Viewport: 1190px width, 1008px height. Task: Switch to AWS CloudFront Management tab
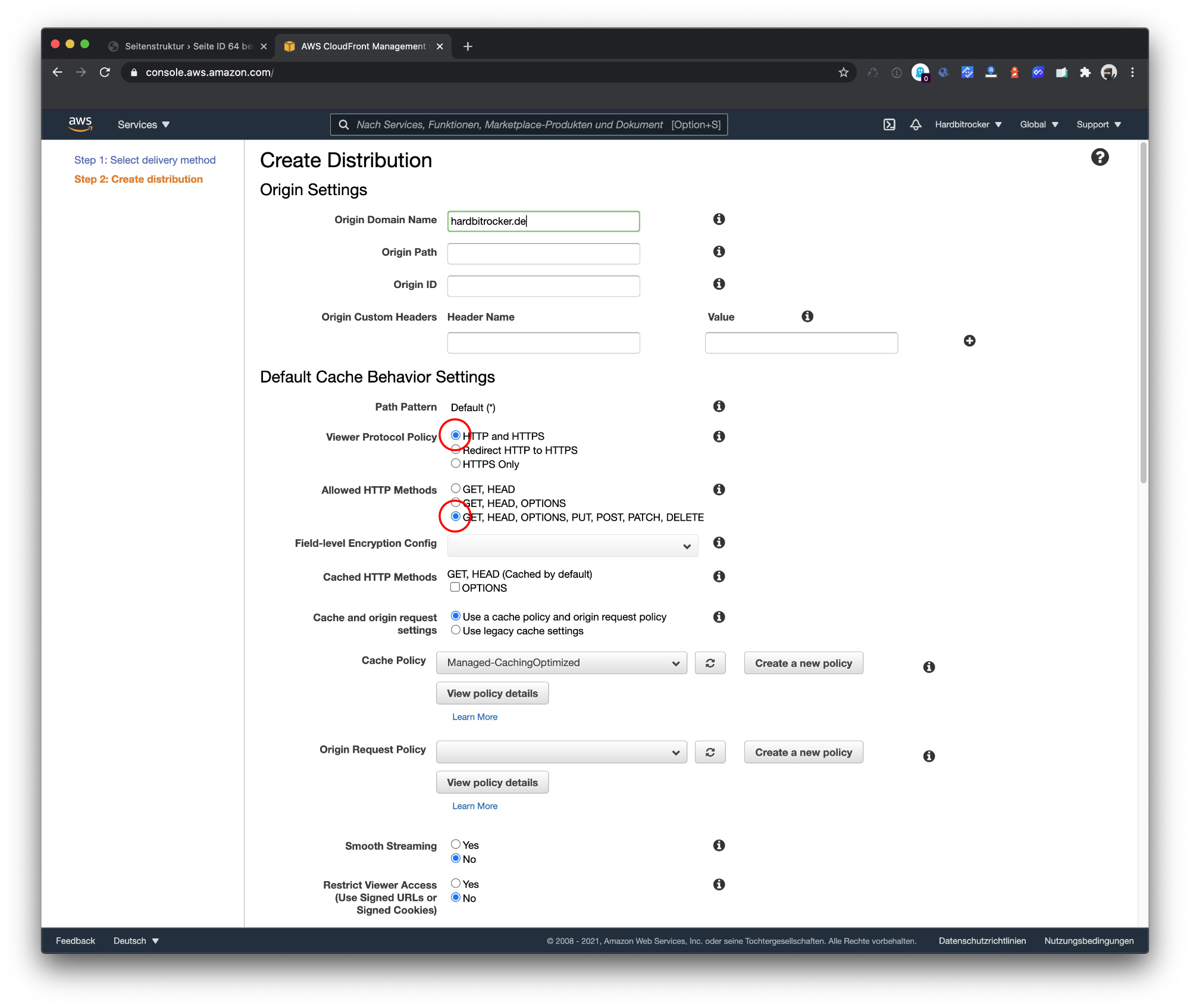click(363, 46)
